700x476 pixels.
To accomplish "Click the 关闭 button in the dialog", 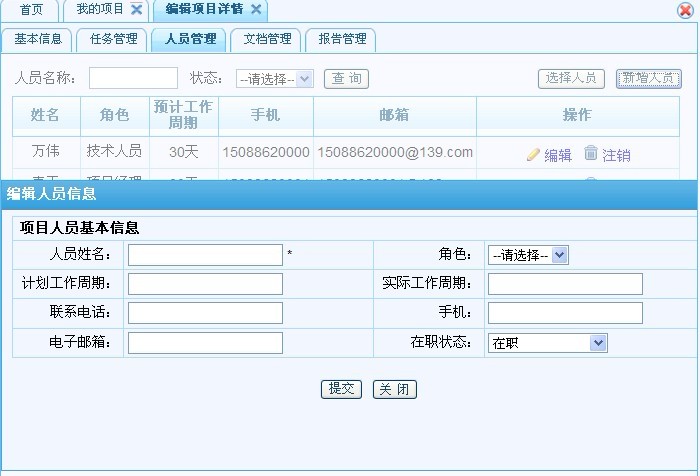I will tap(394, 389).
